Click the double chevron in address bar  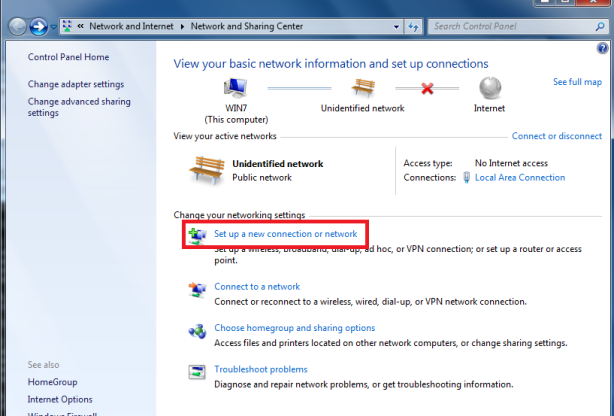pyautogui.click(x=81, y=26)
